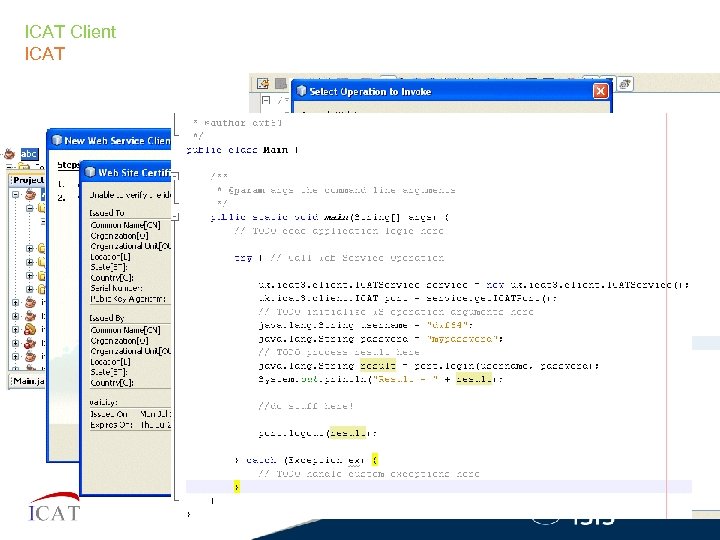This screenshot has width=720, height=540.
Task: Click the Issued By heading in certificate dialog
Action: click(x=107, y=318)
